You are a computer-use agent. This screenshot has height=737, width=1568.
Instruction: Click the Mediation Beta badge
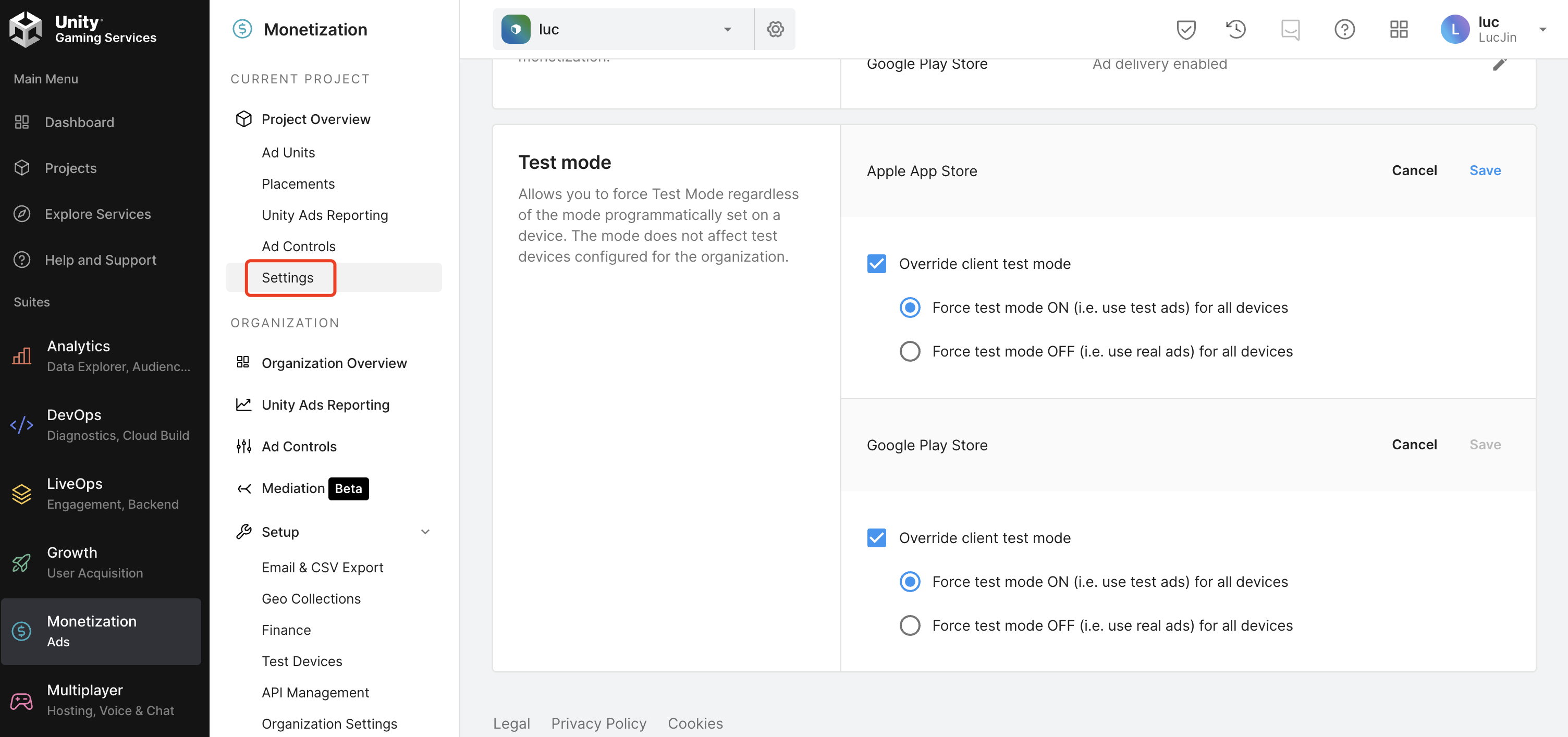point(348,488)
